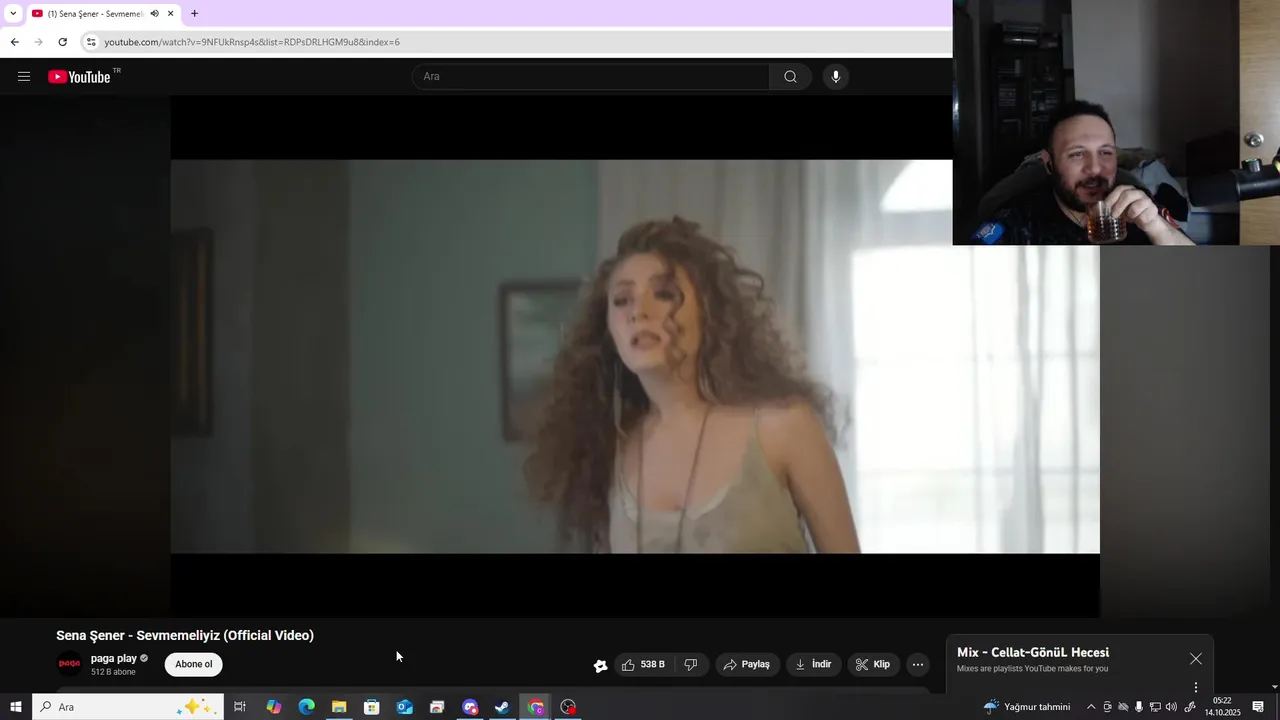
Task: Start voice search with the microphone icon
Action: [x=836, y=77]
